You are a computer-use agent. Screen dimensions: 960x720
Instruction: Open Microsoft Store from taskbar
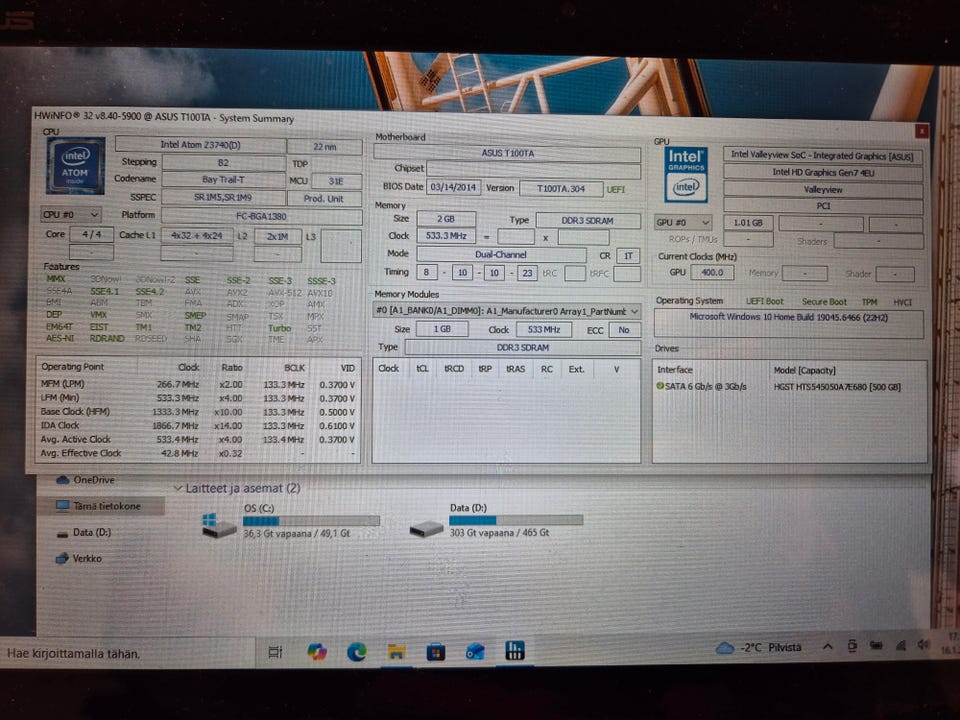tap(435, 652)
